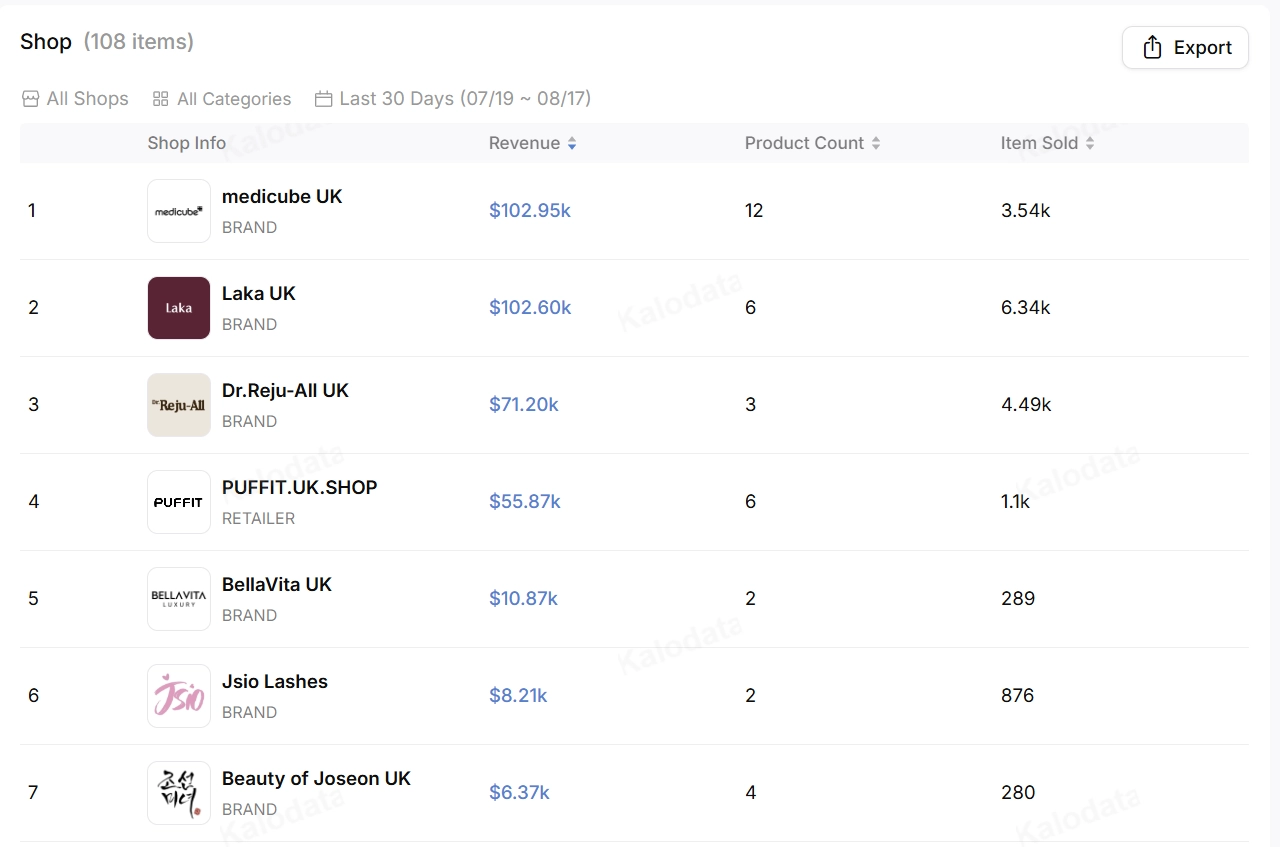Click the medicube UK shop logo

click(179, 211)
